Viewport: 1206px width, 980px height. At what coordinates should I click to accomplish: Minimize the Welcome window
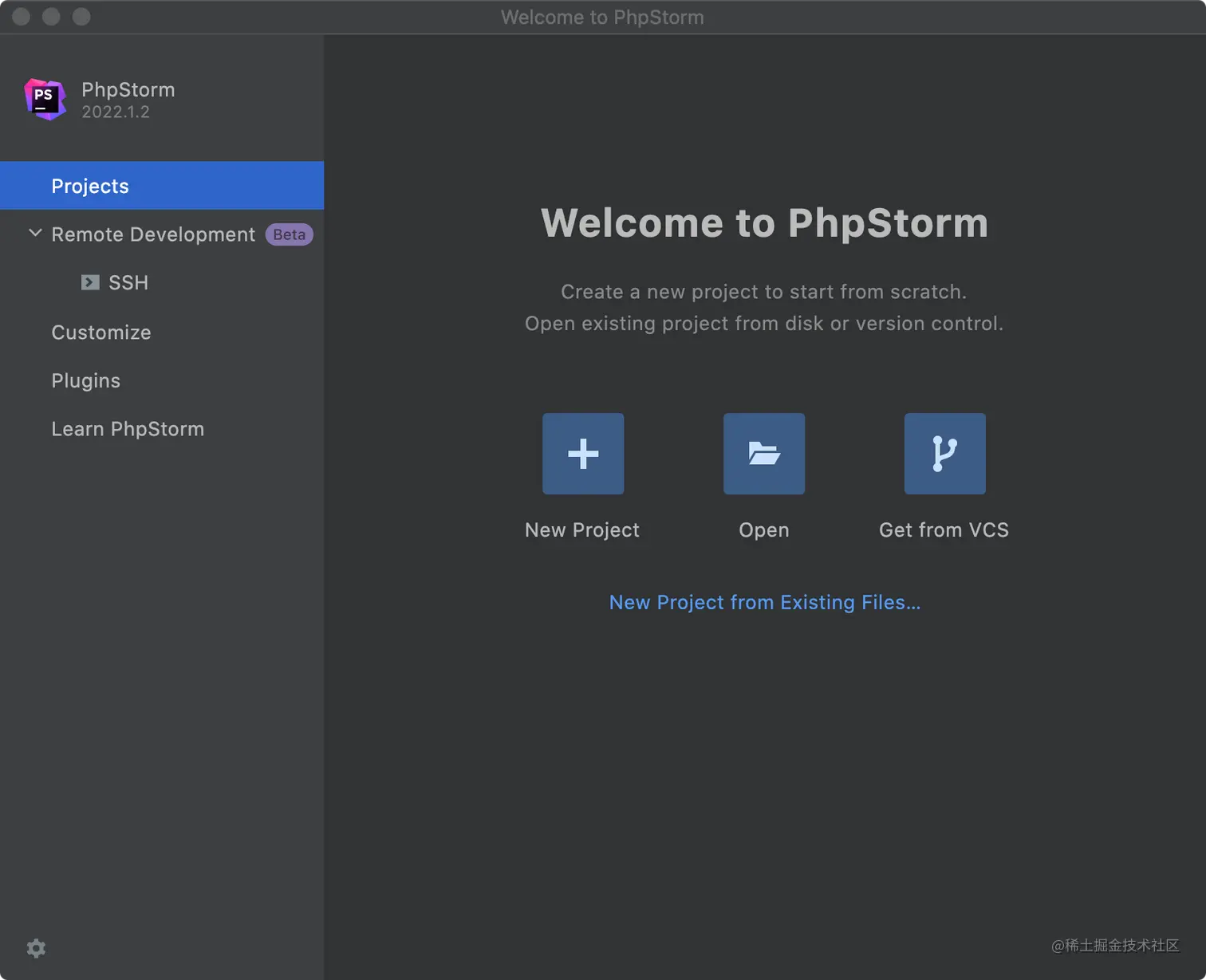pos(51,17)
